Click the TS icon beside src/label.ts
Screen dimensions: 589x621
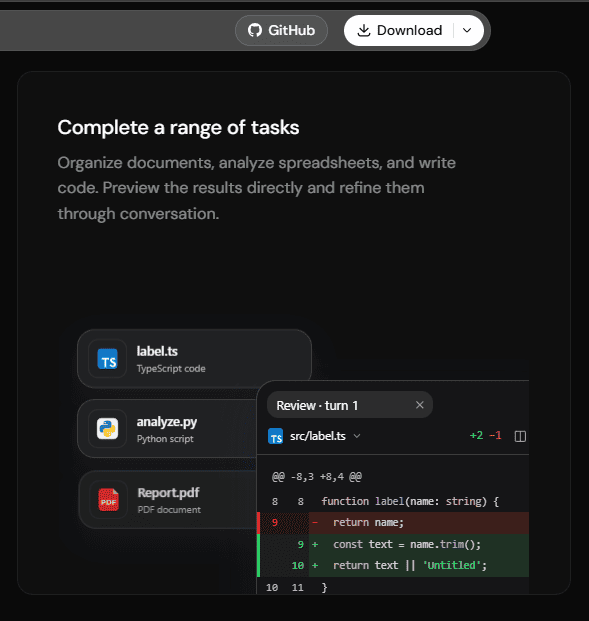click(276, 436)
